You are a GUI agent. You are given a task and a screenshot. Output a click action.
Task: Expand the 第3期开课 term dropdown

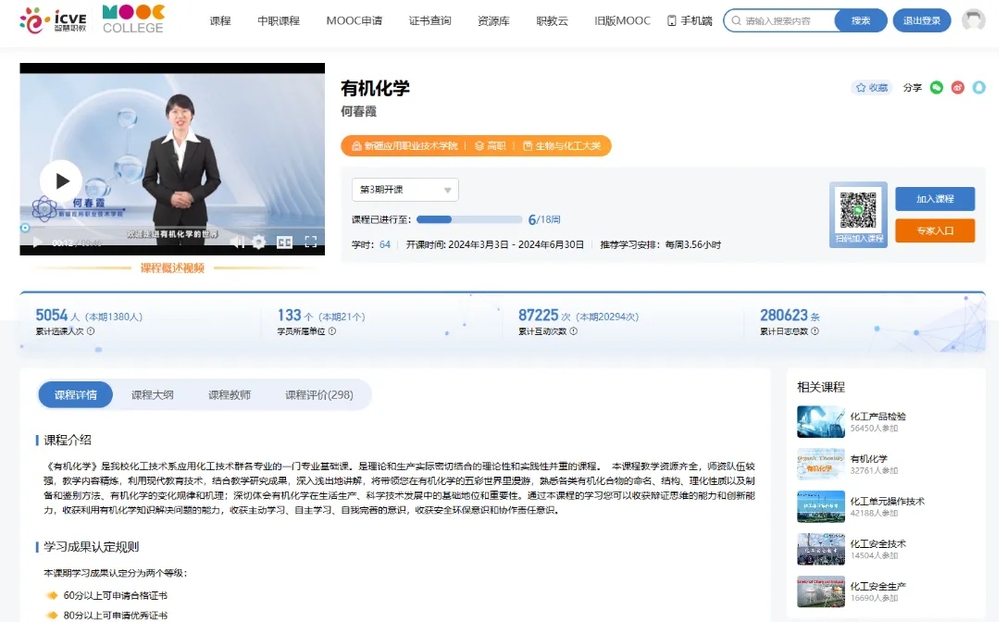(405, 190)
